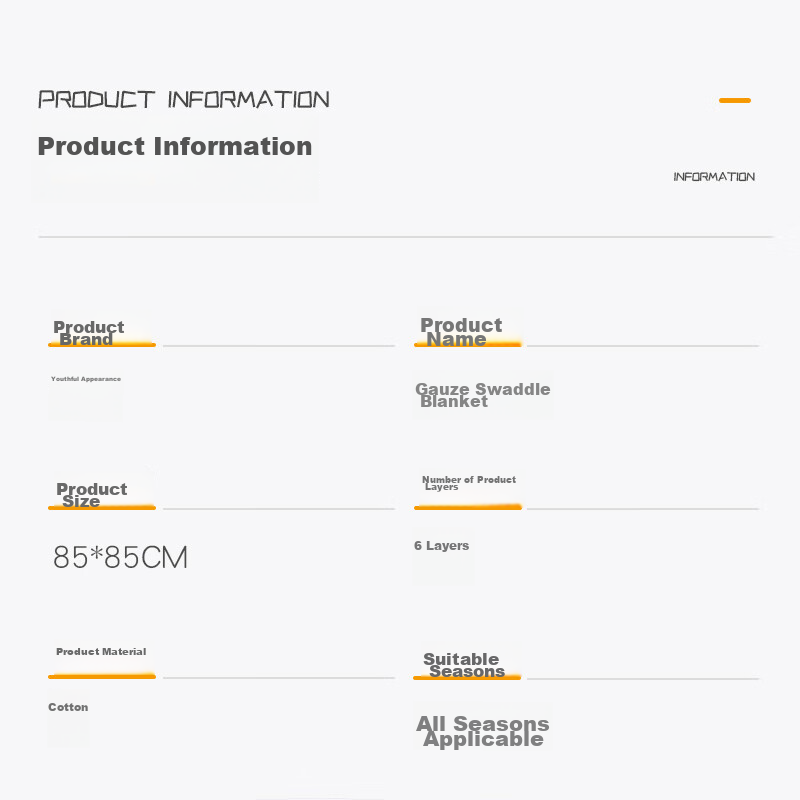Select the Cotton material value
800x800 pixels.
coord(68,707)
